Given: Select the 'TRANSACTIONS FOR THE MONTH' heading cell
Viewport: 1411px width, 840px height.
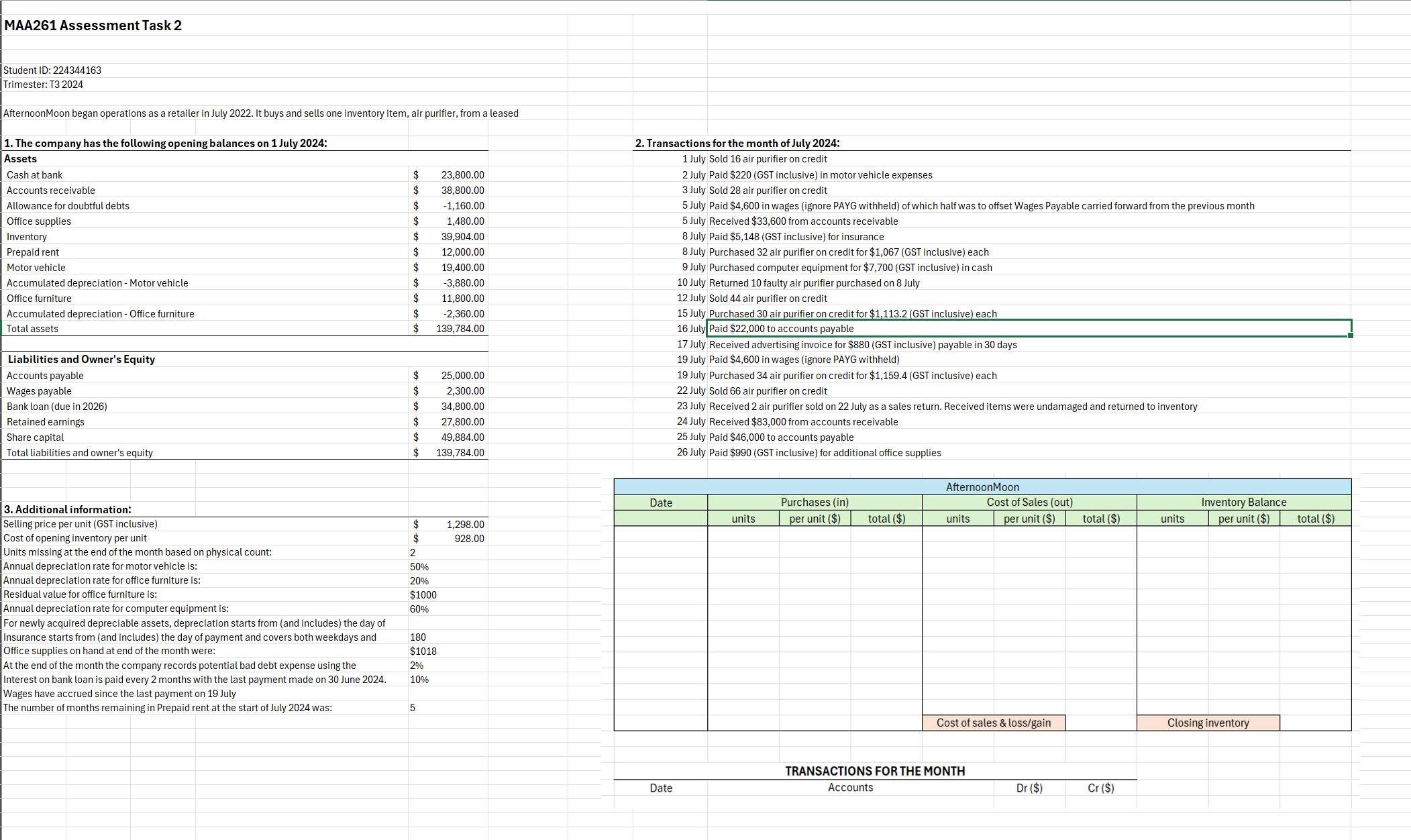Looking at the screenshot, I should (x=874, y=772).
